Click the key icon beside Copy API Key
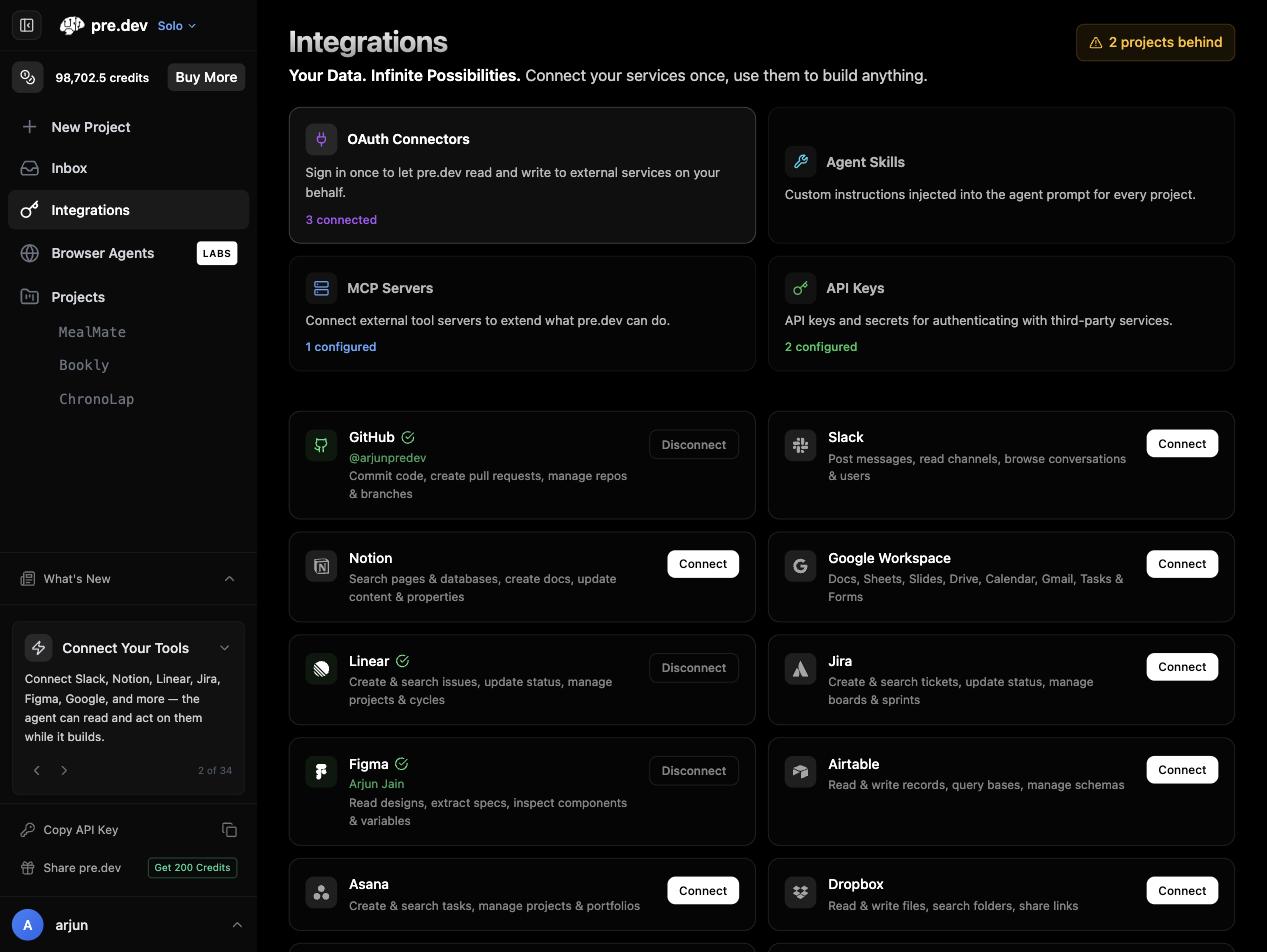Viewport: 1267px width, 952px height. click(28, 830)
